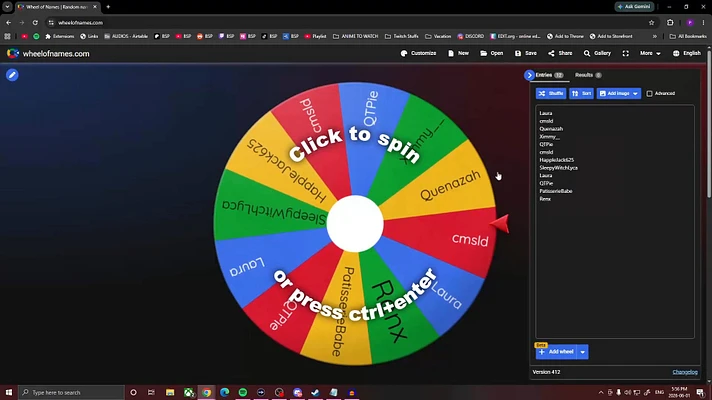Open the Playlist bookmark
This screenshot has width=712, height=400.
(x=316, y=36)
